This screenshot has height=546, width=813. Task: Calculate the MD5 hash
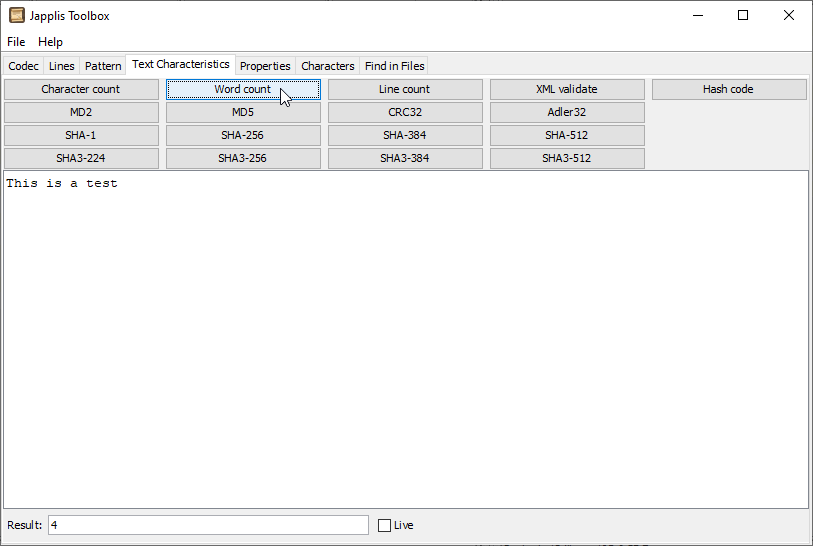point(243,112)
